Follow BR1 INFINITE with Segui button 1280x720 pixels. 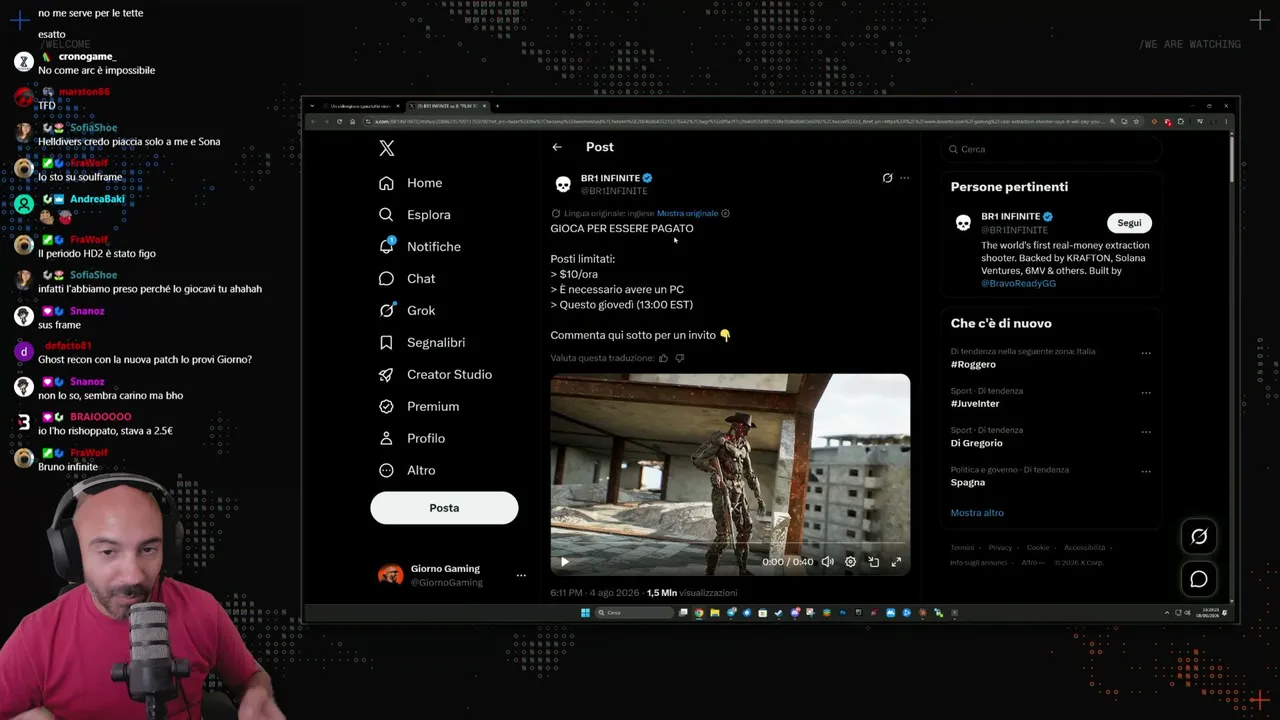1129,223
